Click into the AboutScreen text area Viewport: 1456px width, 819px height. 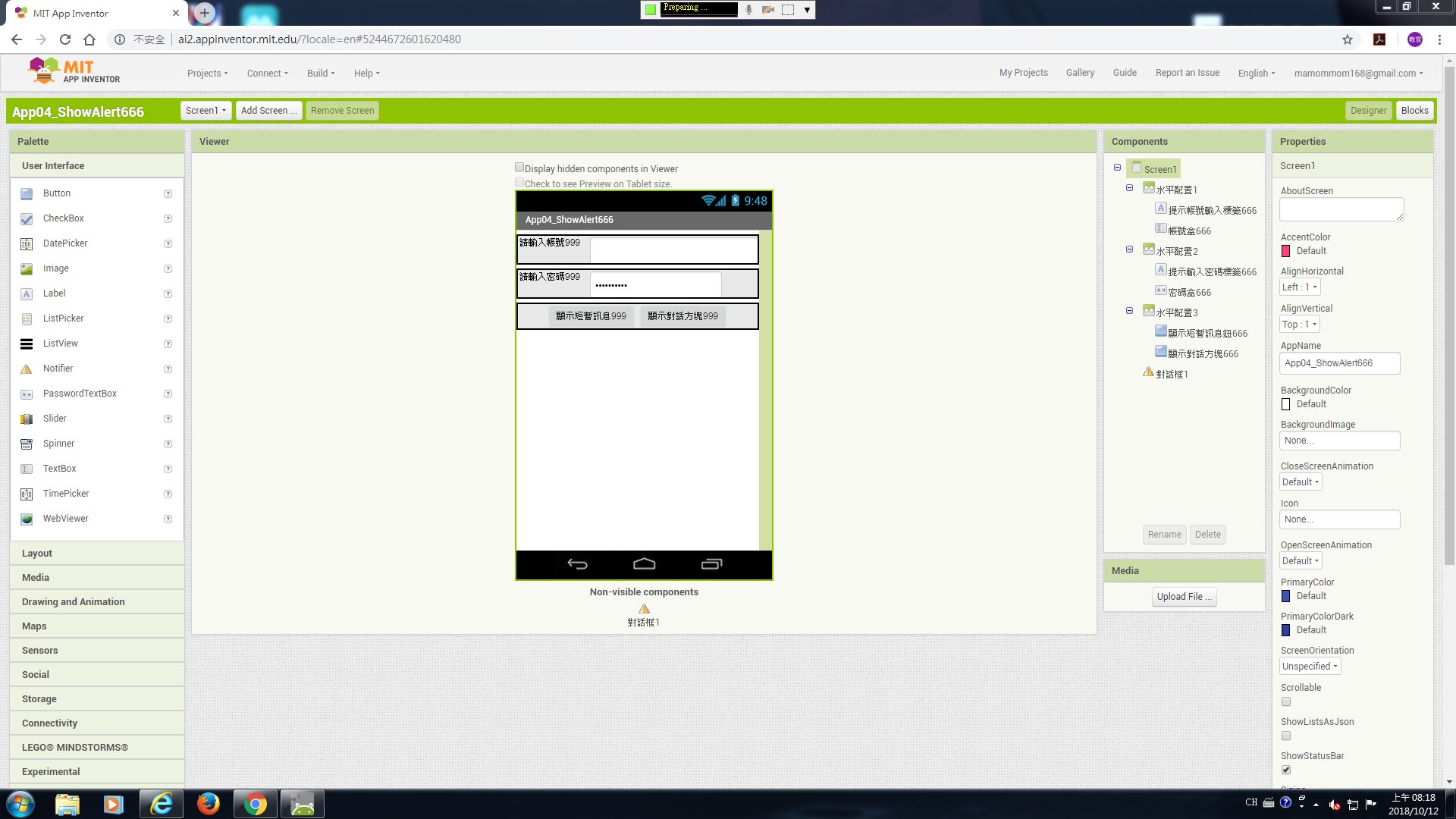tap(1341, 209)
